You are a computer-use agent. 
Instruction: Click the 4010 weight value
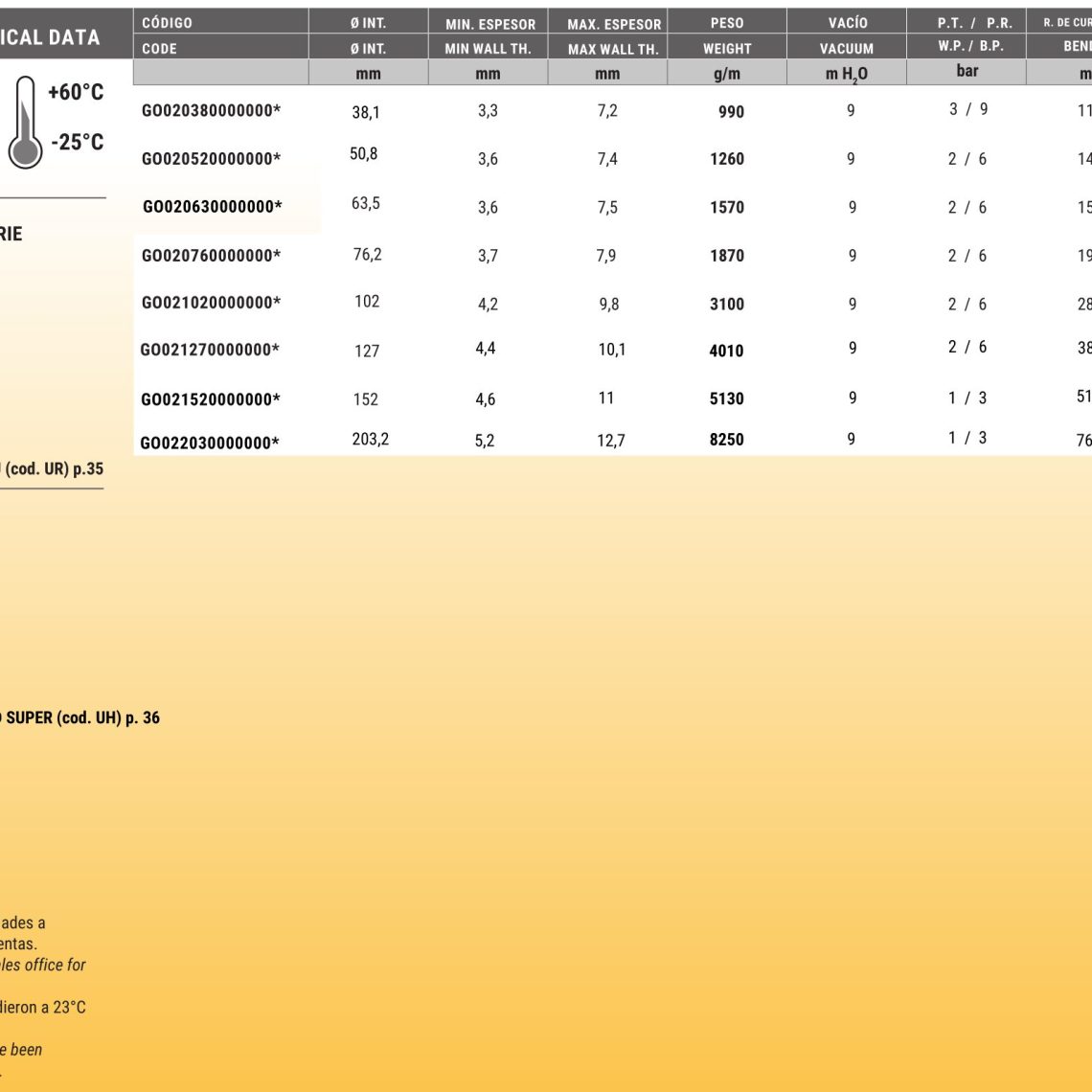(x=726, y=351)
